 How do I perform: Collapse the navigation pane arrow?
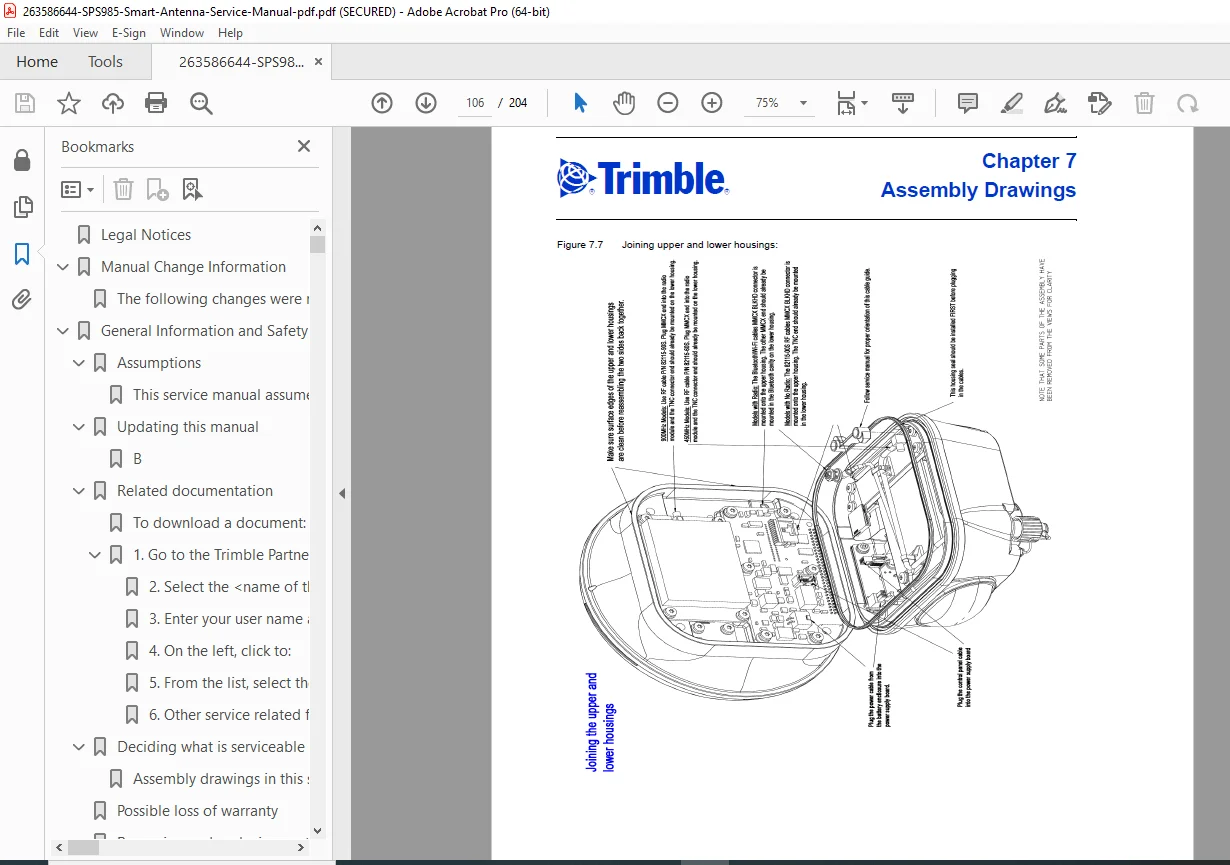(x=341, y=493)
